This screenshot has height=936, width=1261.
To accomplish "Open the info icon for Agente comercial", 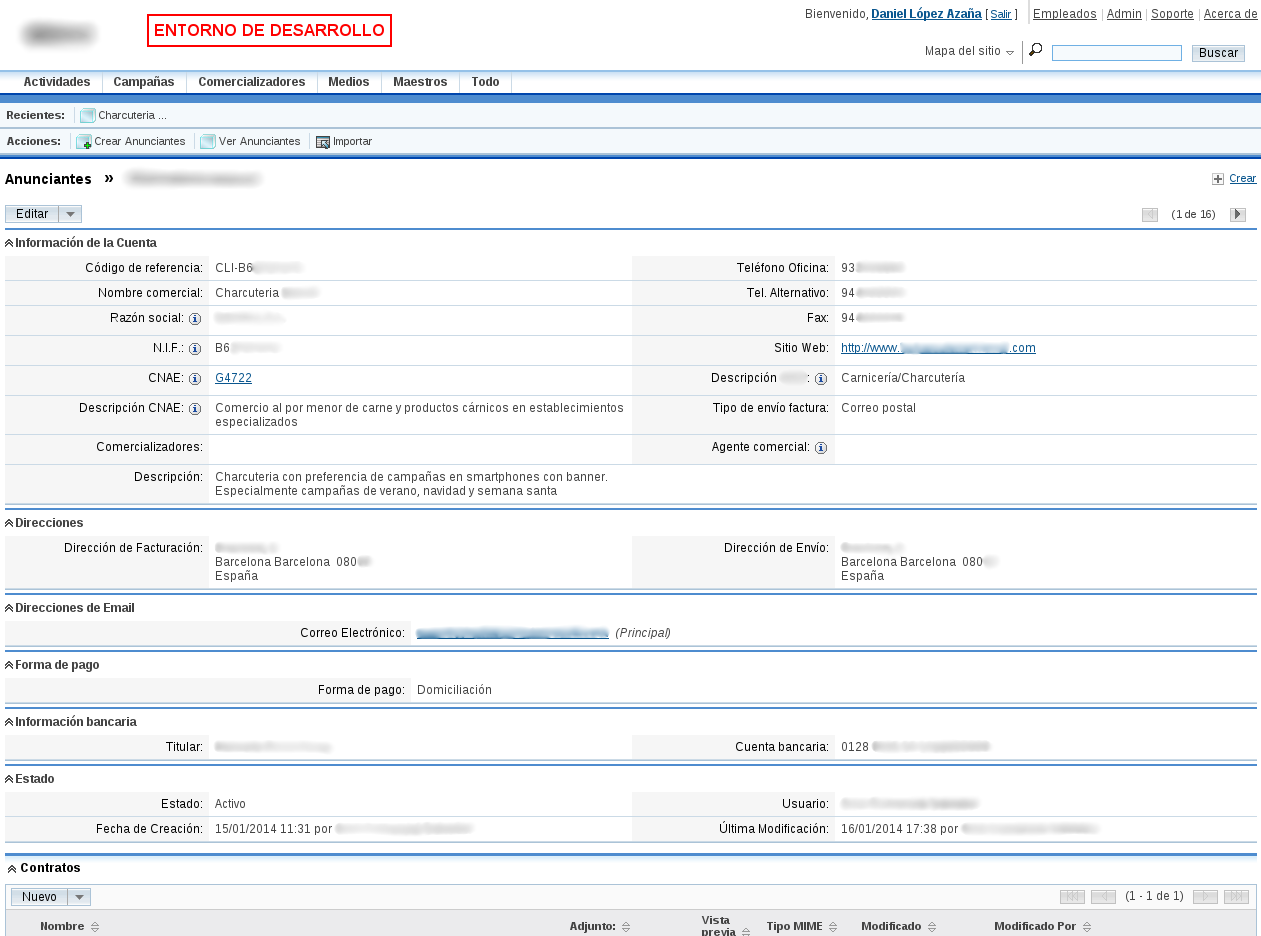I will (x=820, y=447).
